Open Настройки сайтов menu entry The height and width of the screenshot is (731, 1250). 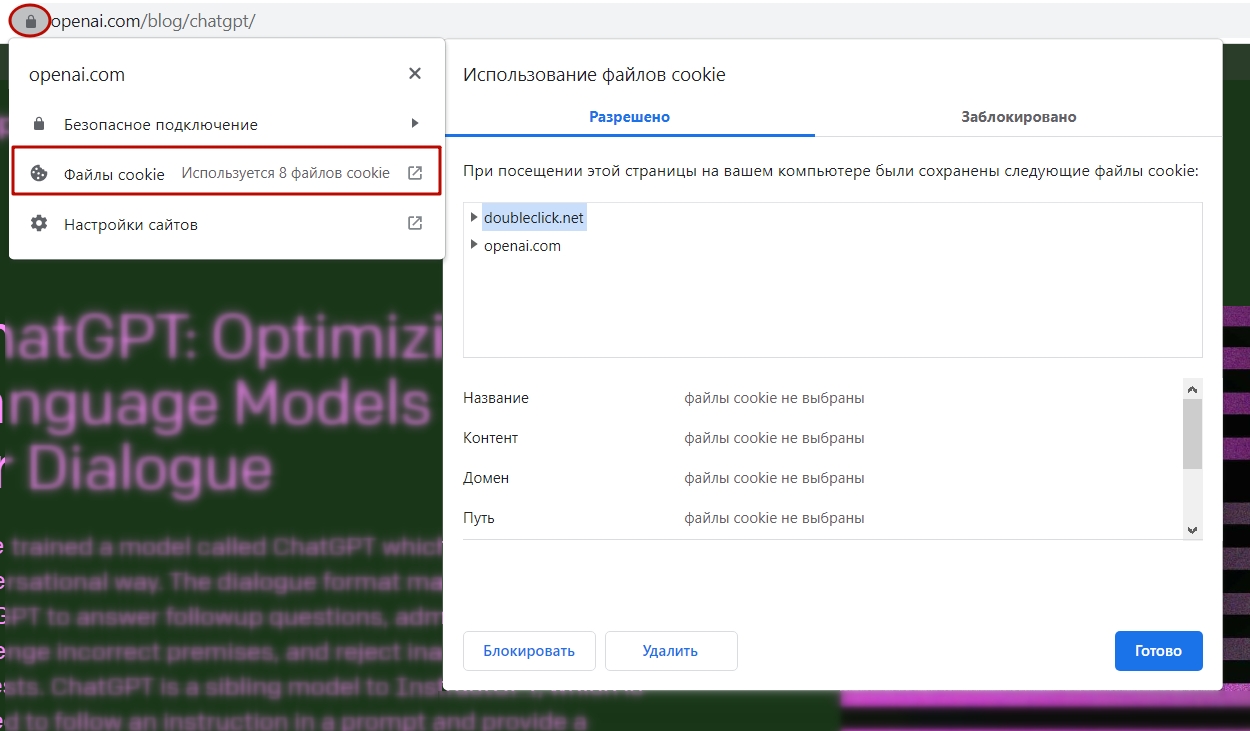coord(227,224)
